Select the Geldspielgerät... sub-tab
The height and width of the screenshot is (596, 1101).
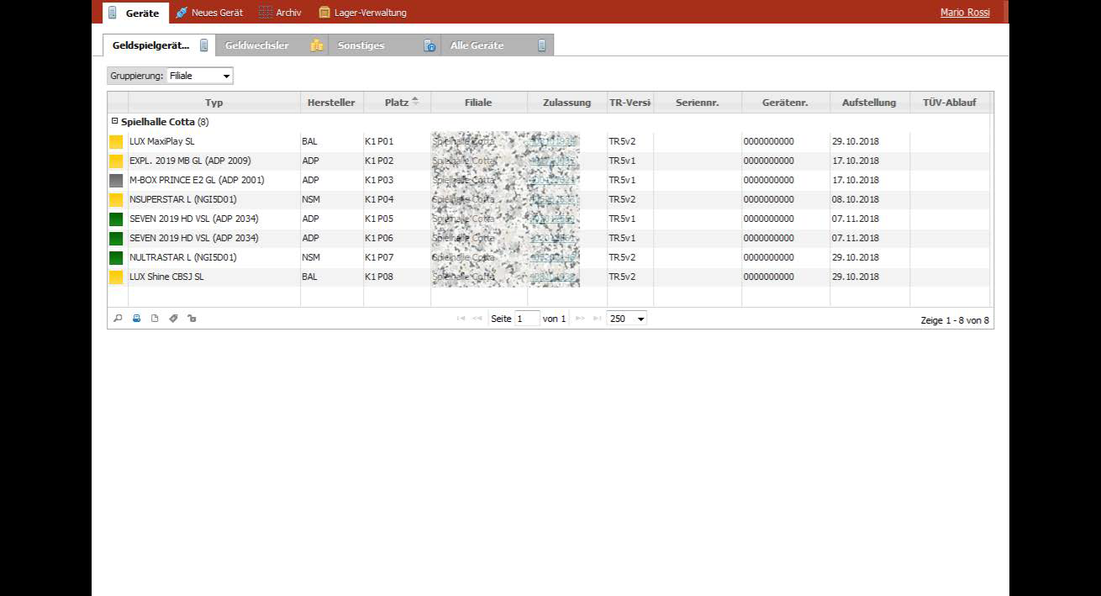[159, 46]
